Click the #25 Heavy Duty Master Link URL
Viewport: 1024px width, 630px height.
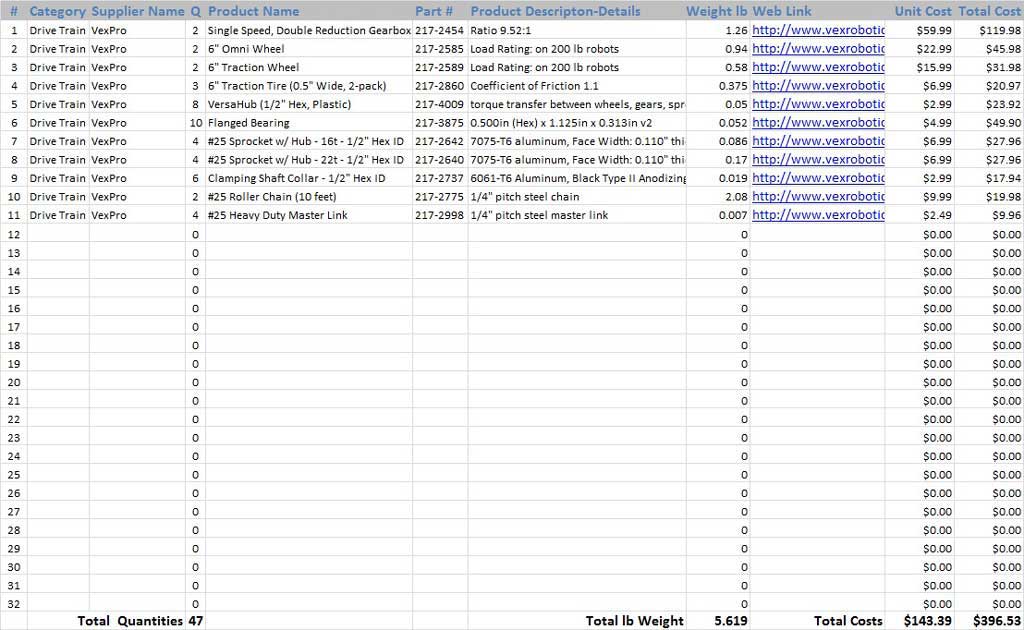[x=817, y=215]
